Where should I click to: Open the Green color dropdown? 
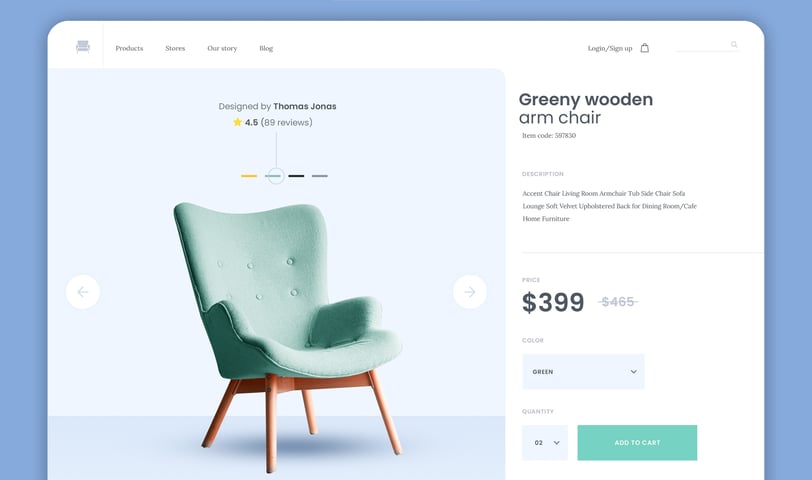pyautogui.click(x=583, y=372)
